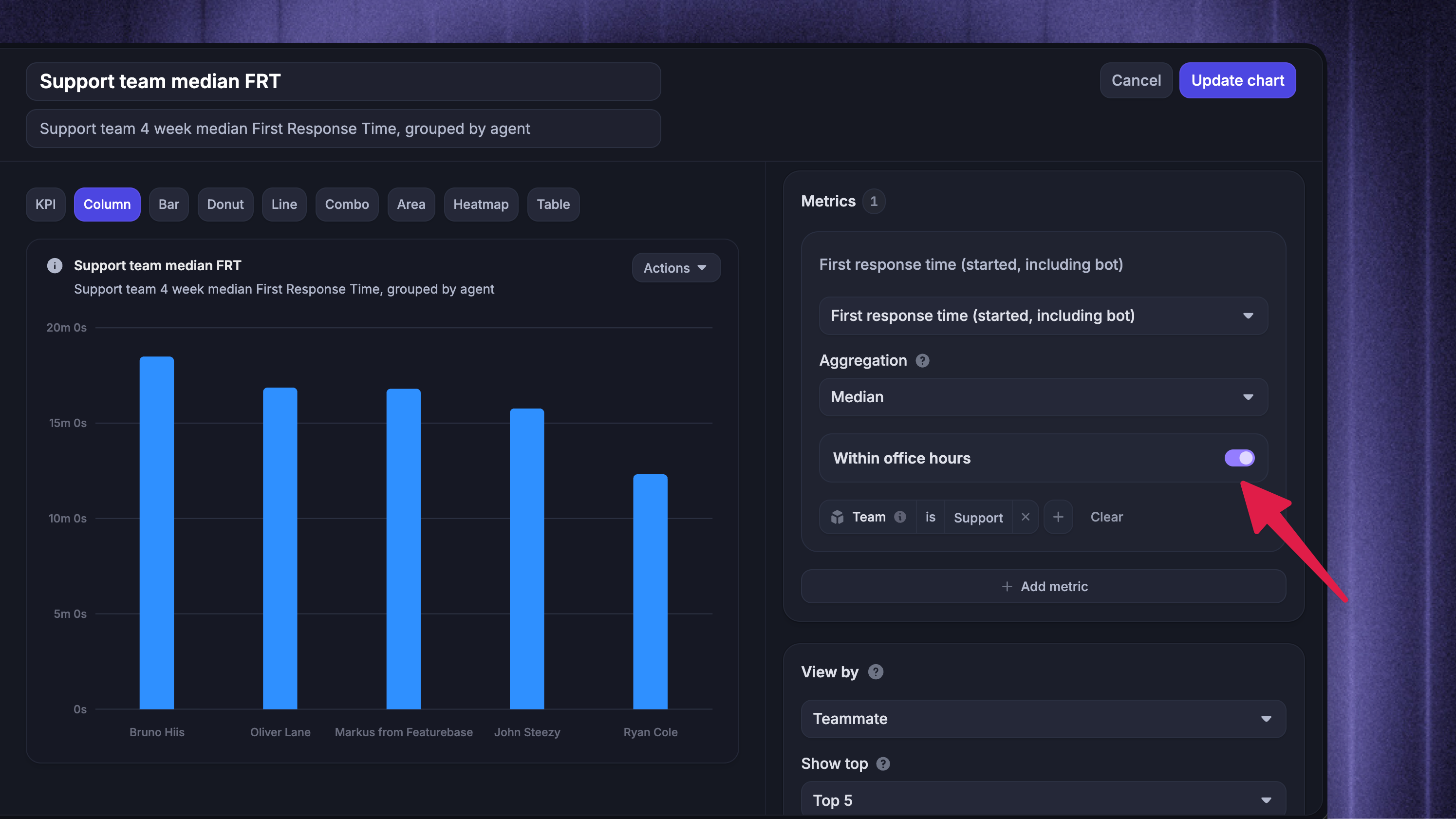Click the metric card title above the selector
Screen dimensions: 1456x819
tap(971, 264)
